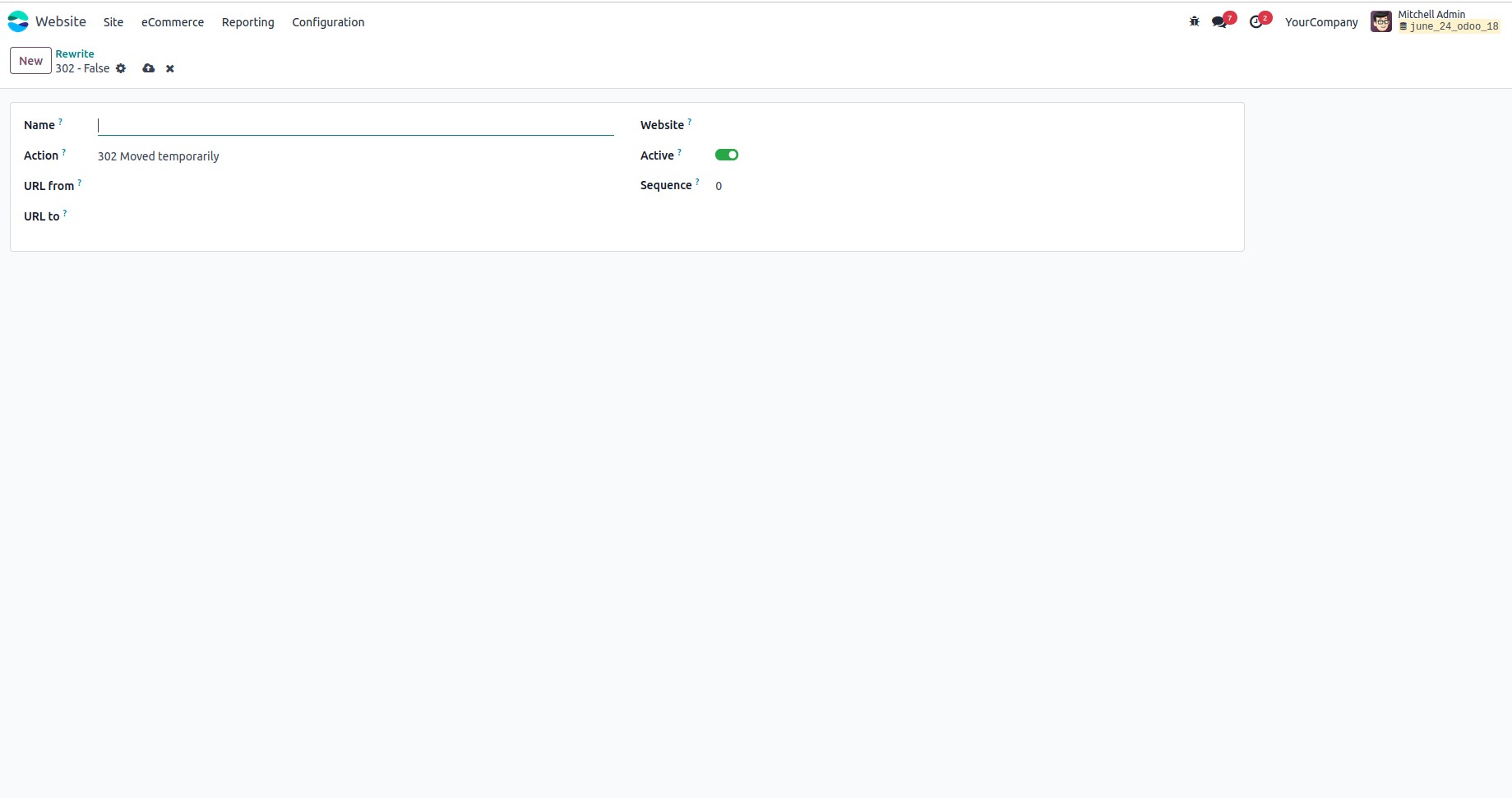
Task: Click the New button
Action: click(30, 60)
